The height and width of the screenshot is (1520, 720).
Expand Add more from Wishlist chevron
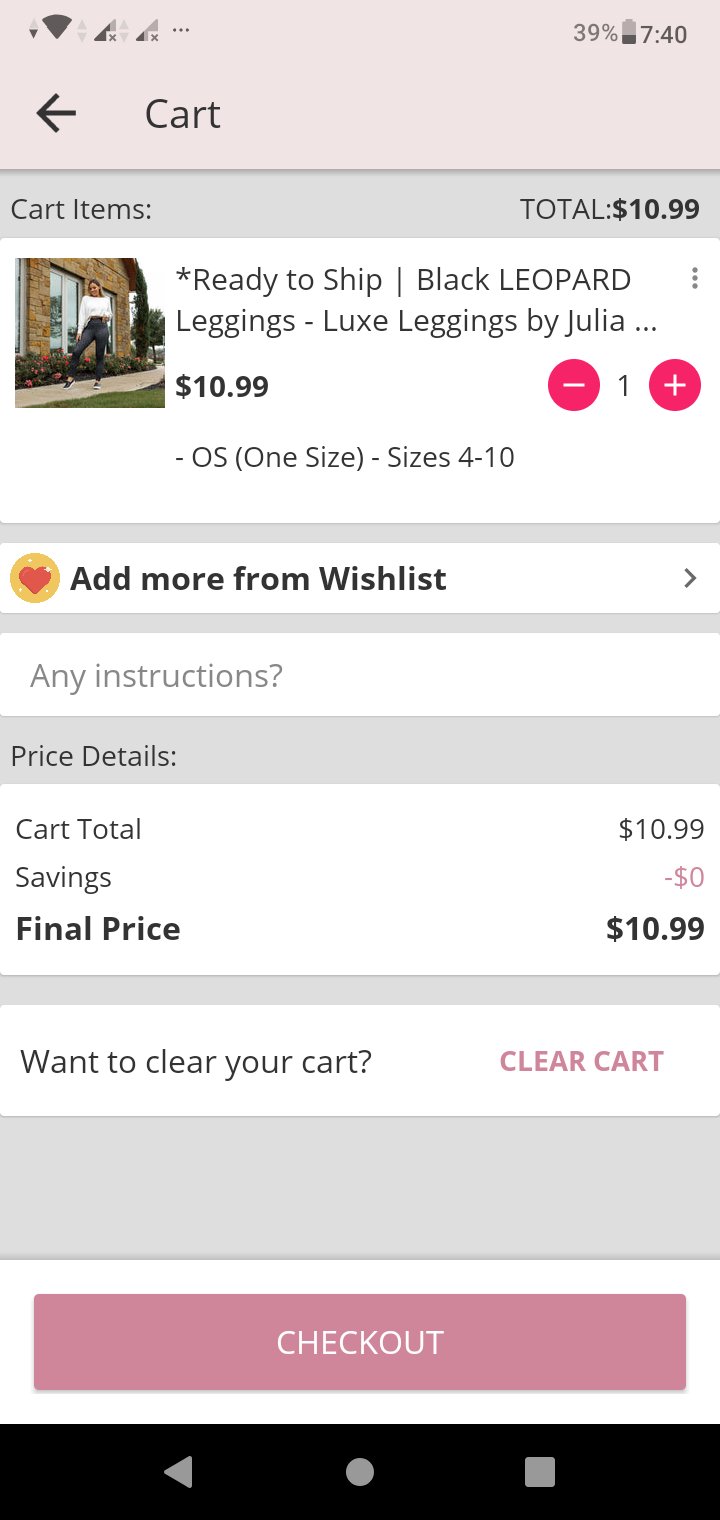point(689,578)
